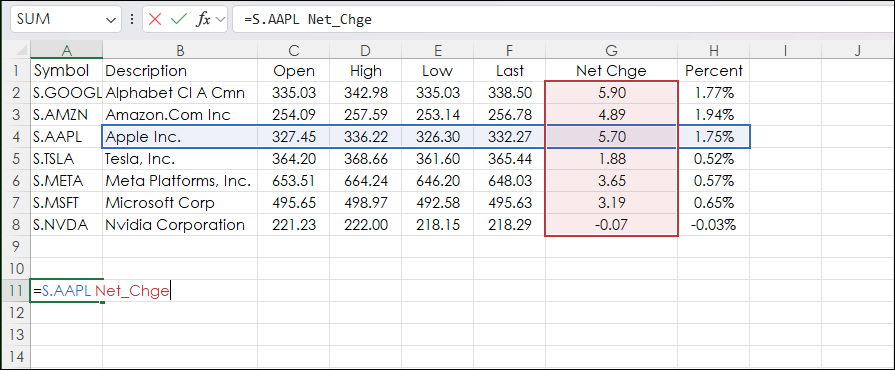
Task: Click the S.MSFT symbol cell
Action: tap(67, 203)
